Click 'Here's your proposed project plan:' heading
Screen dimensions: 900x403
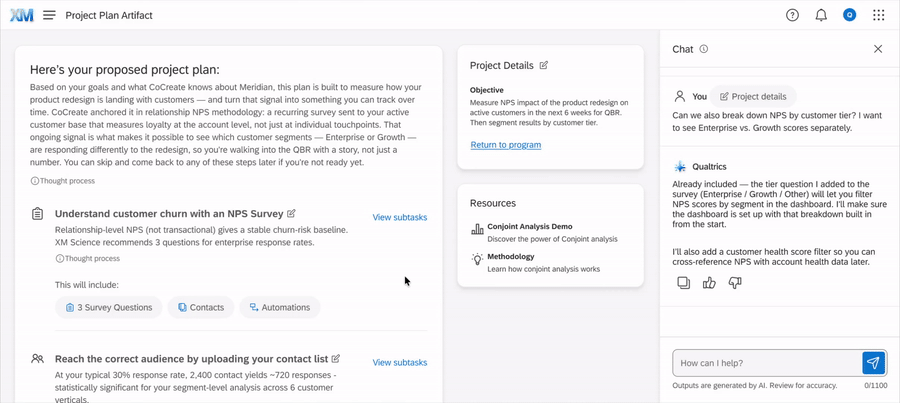(125, 70)
